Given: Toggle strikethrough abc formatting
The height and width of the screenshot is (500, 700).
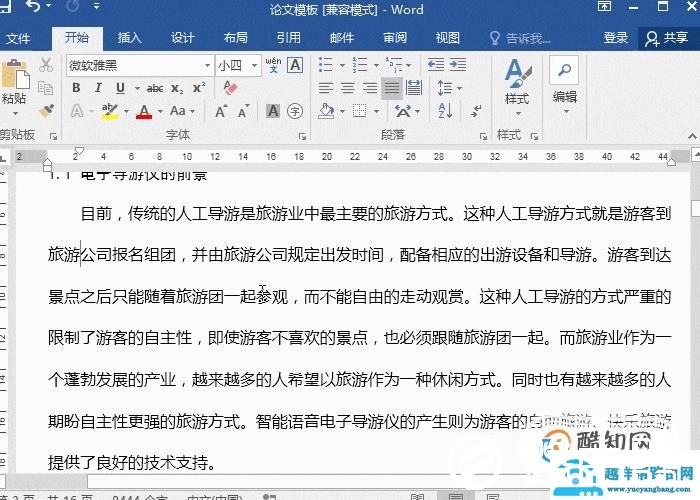Looking at the screenshot, I should [155, 88].
